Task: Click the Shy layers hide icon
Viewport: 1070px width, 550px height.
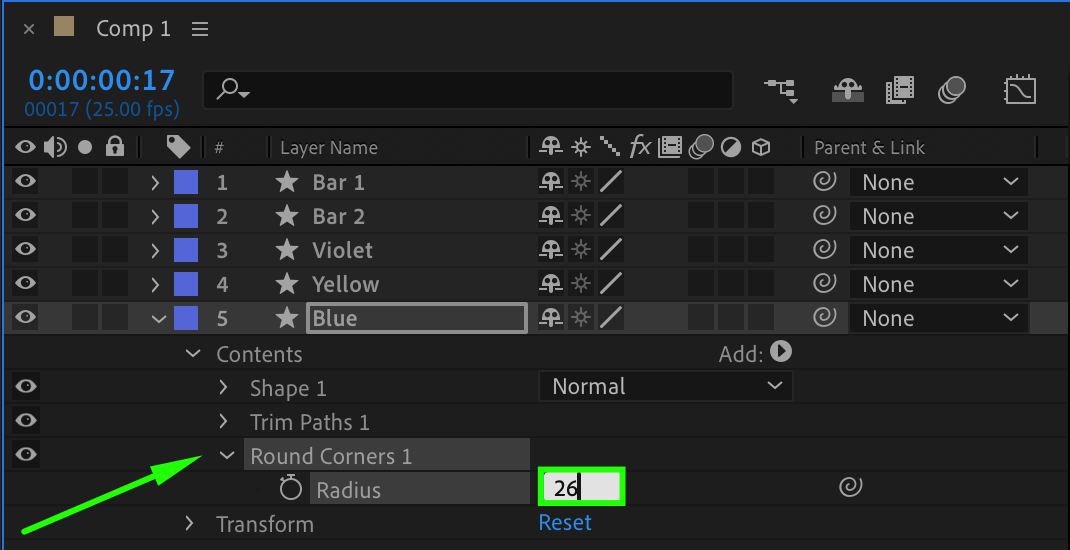Action: click(848, 90)
